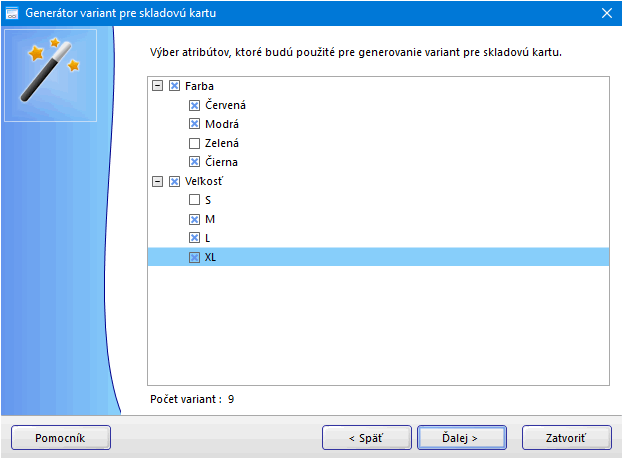
Task: Open help with the Pomocník button
Action: pos(60,437)
